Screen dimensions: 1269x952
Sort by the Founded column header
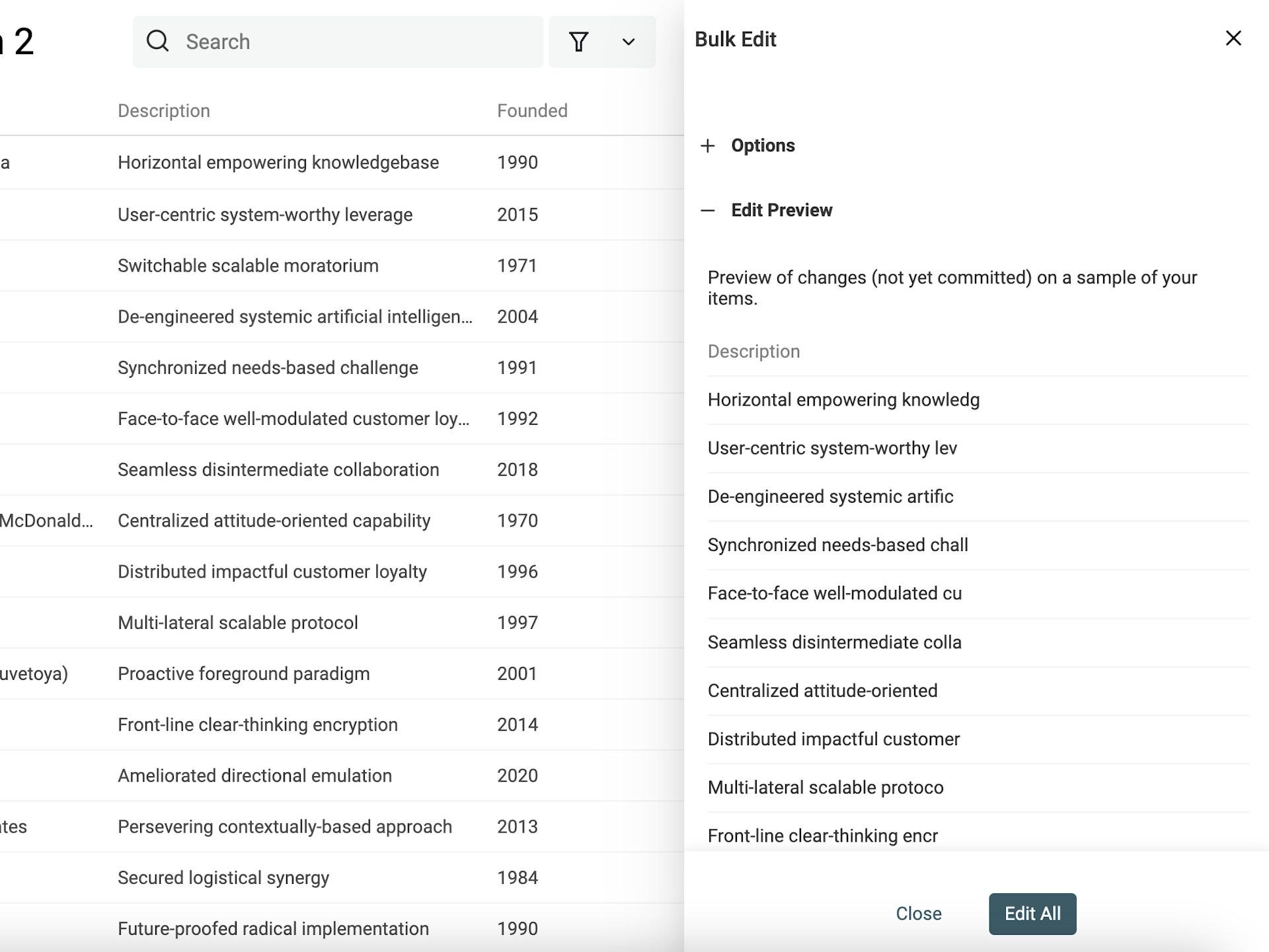click(x=532, y=111)
